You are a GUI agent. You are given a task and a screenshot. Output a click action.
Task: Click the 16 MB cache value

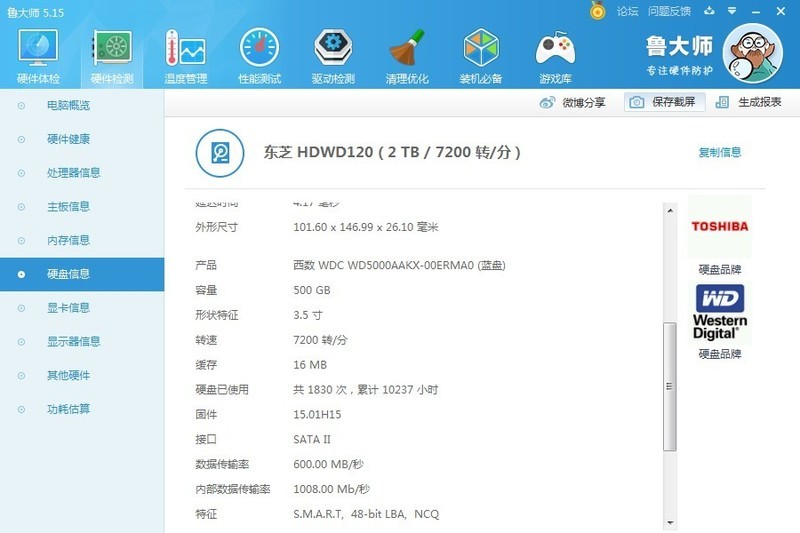coord(310,365)
